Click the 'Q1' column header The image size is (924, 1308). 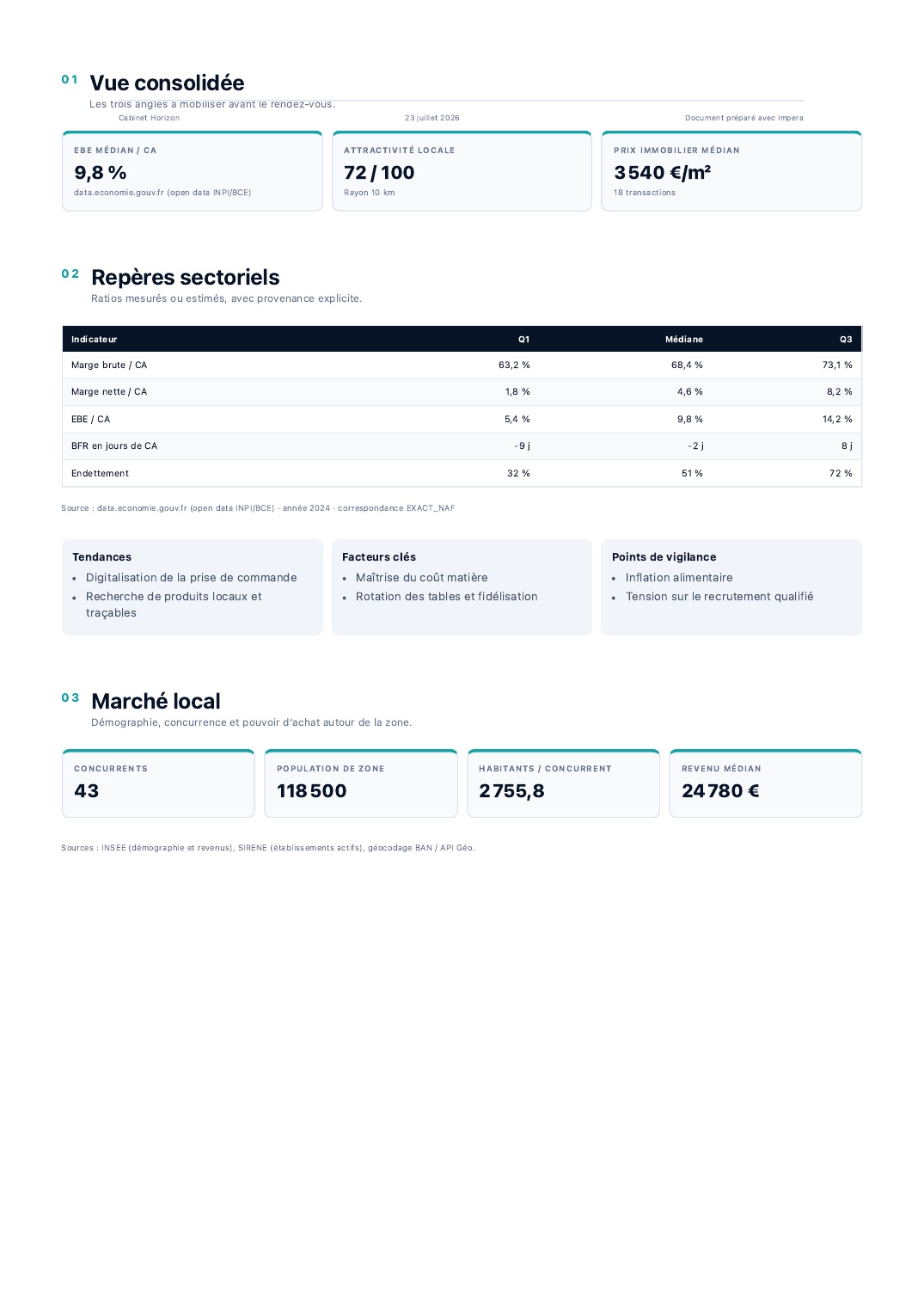[x=523, y=340]
